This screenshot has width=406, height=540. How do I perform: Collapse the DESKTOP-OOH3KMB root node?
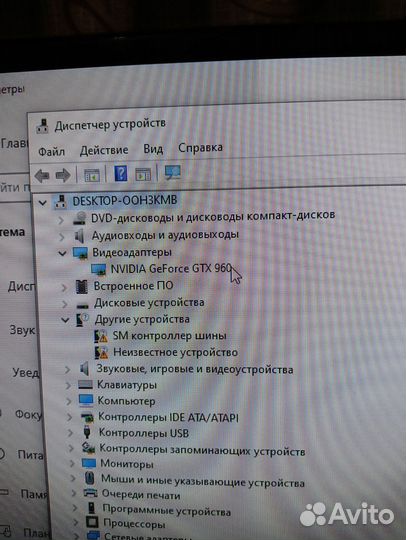43,202
